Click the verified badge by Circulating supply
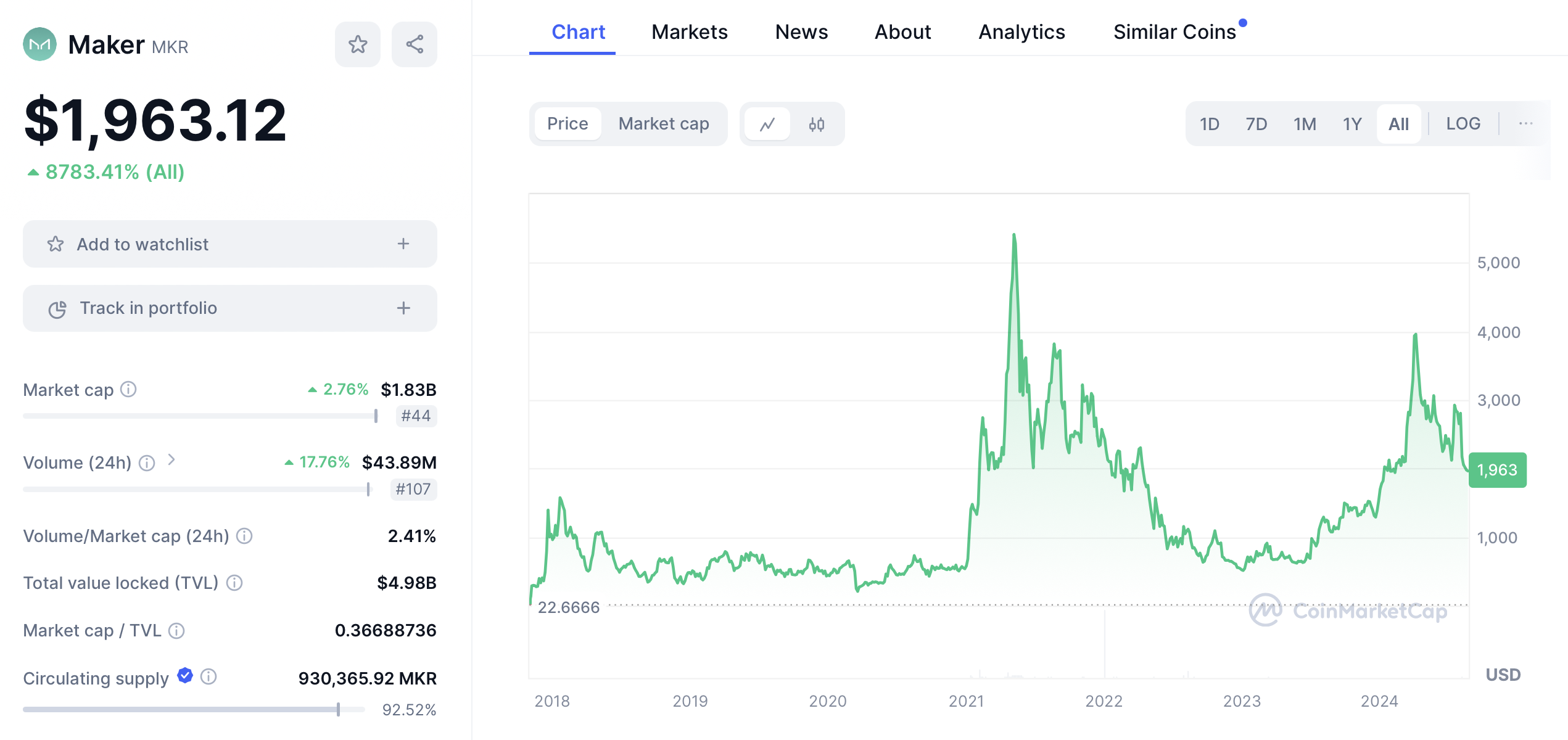The height and width of the screenshot is (740, 1568). [185, 675]
